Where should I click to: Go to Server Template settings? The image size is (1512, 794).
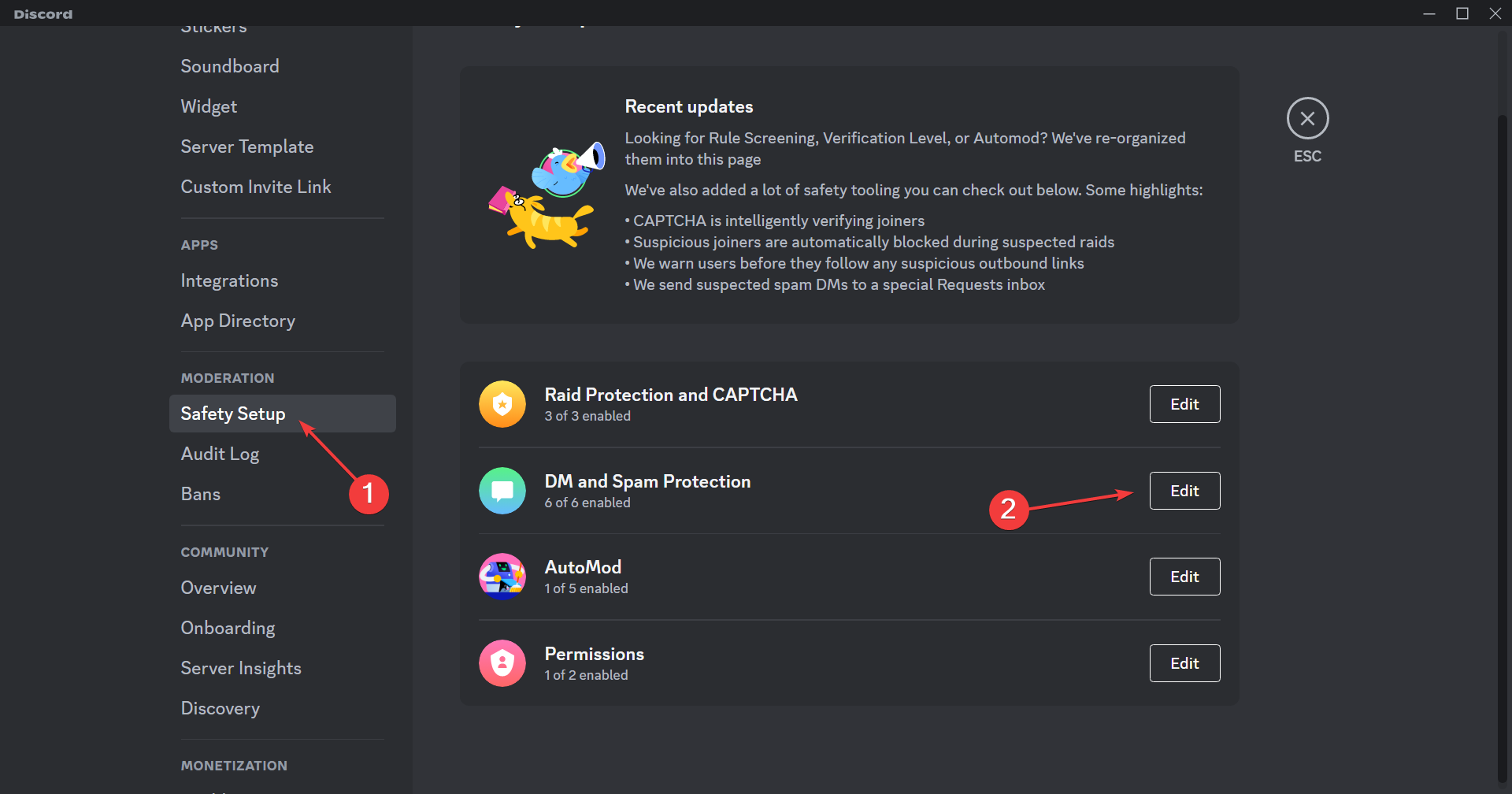point(282,147)
